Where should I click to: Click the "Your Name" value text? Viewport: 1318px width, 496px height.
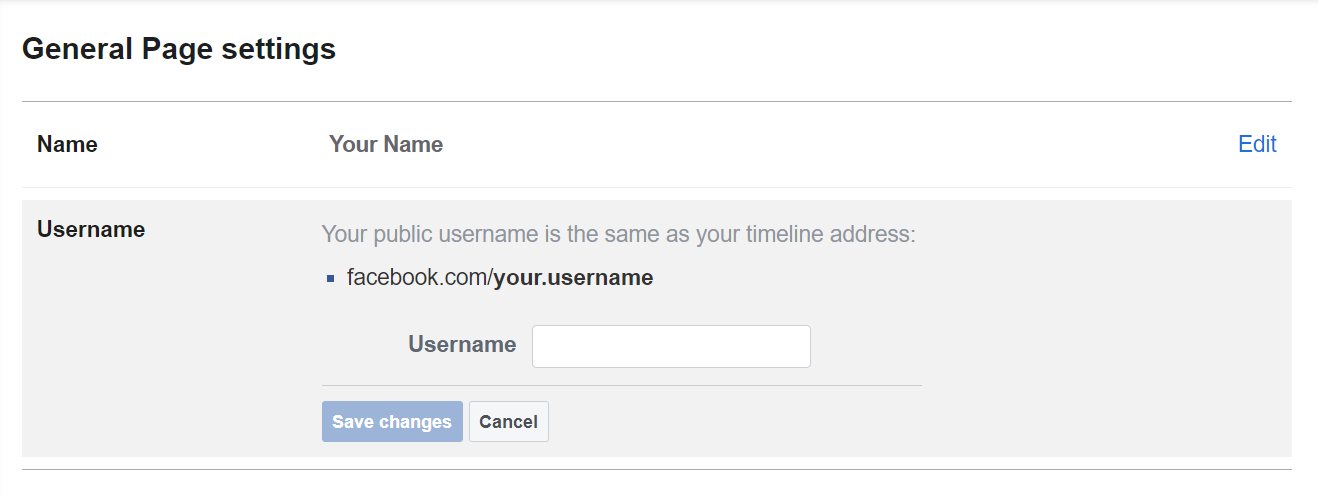coord(386,144)
